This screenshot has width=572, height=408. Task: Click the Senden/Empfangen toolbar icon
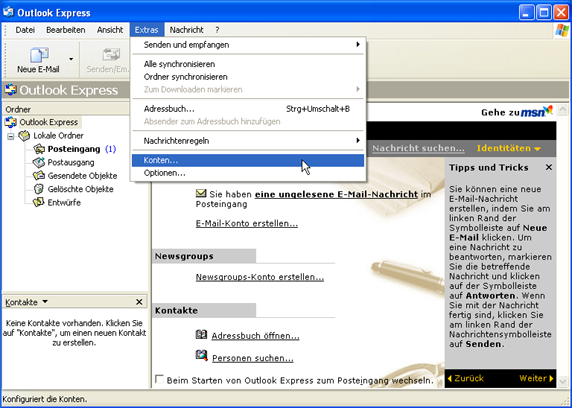click(111, 55)
